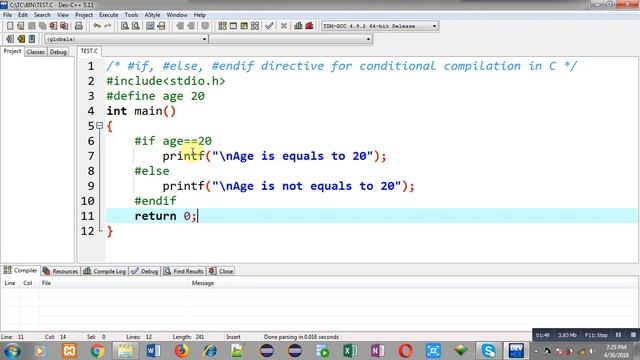Click the Toggle Bookmarks toolbar icon
Viewport: 640px width, 360px height.
point(21,39)
